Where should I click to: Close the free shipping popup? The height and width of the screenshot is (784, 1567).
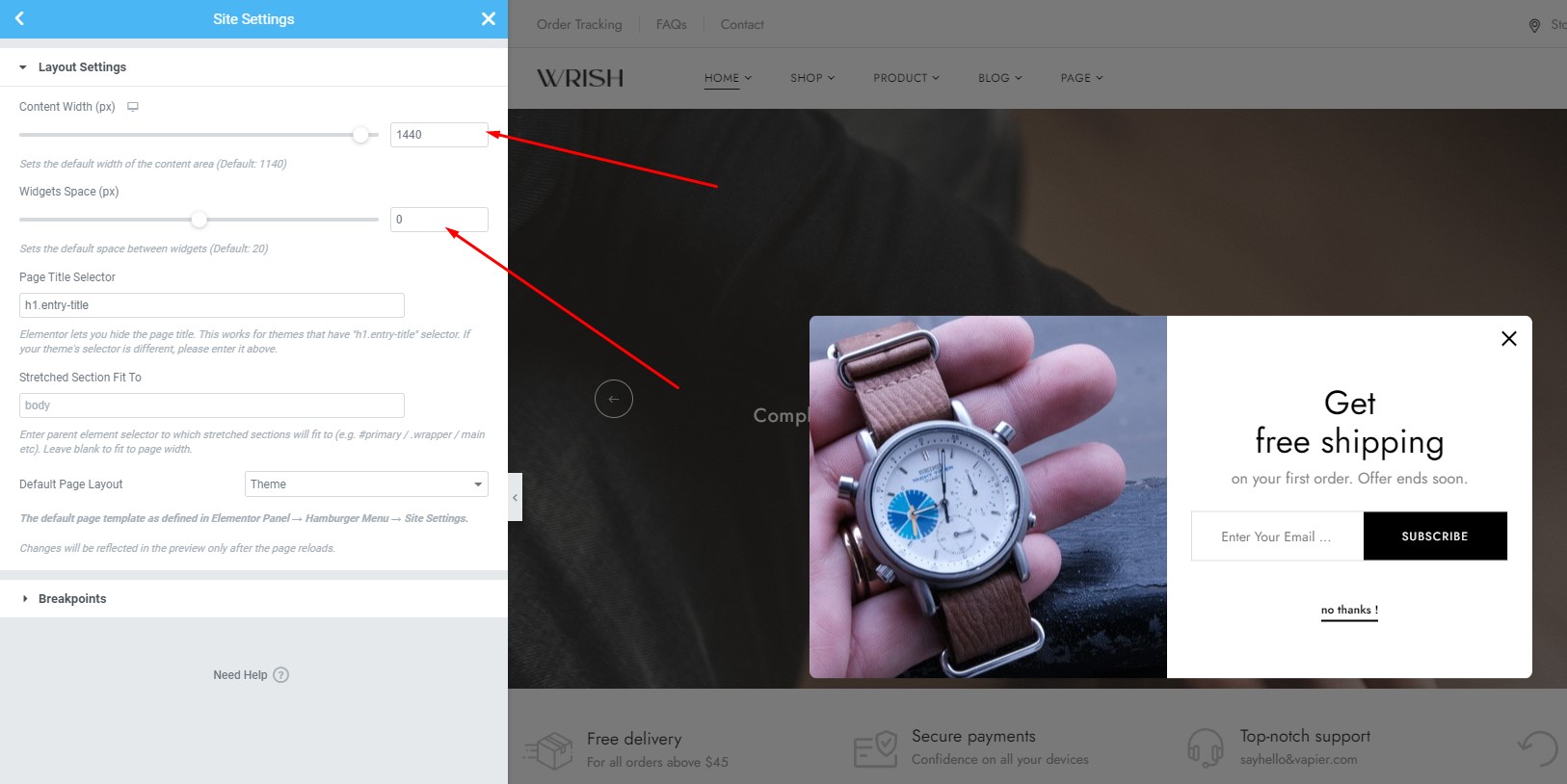pos(1509,338)
